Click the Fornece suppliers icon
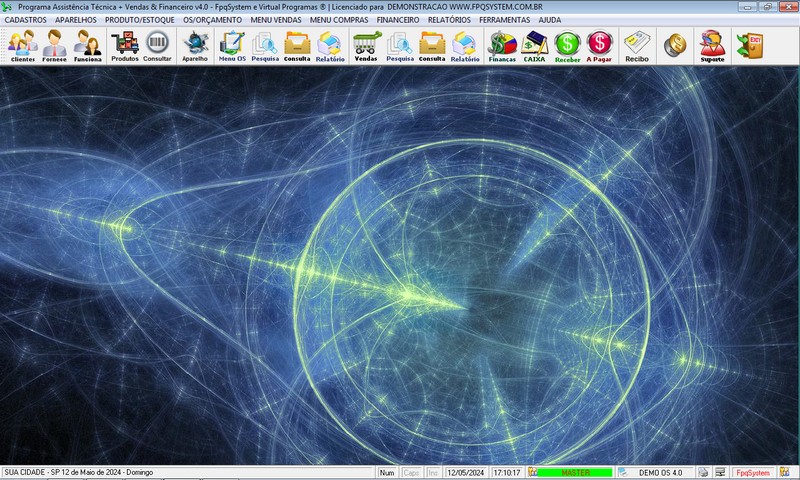Image resolution: width=800 pixels, height=480 pixels. click(x=55, y=46)
